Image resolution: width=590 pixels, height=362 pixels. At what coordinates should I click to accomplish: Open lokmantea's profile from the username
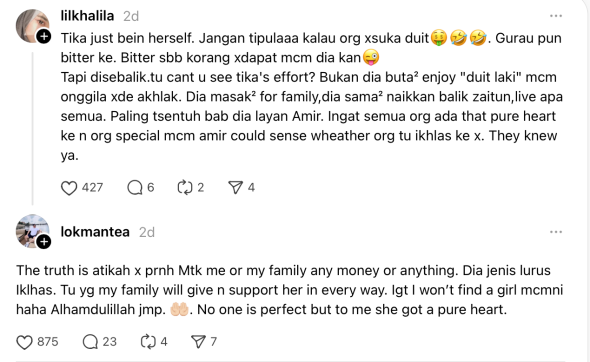click(95, 232)
